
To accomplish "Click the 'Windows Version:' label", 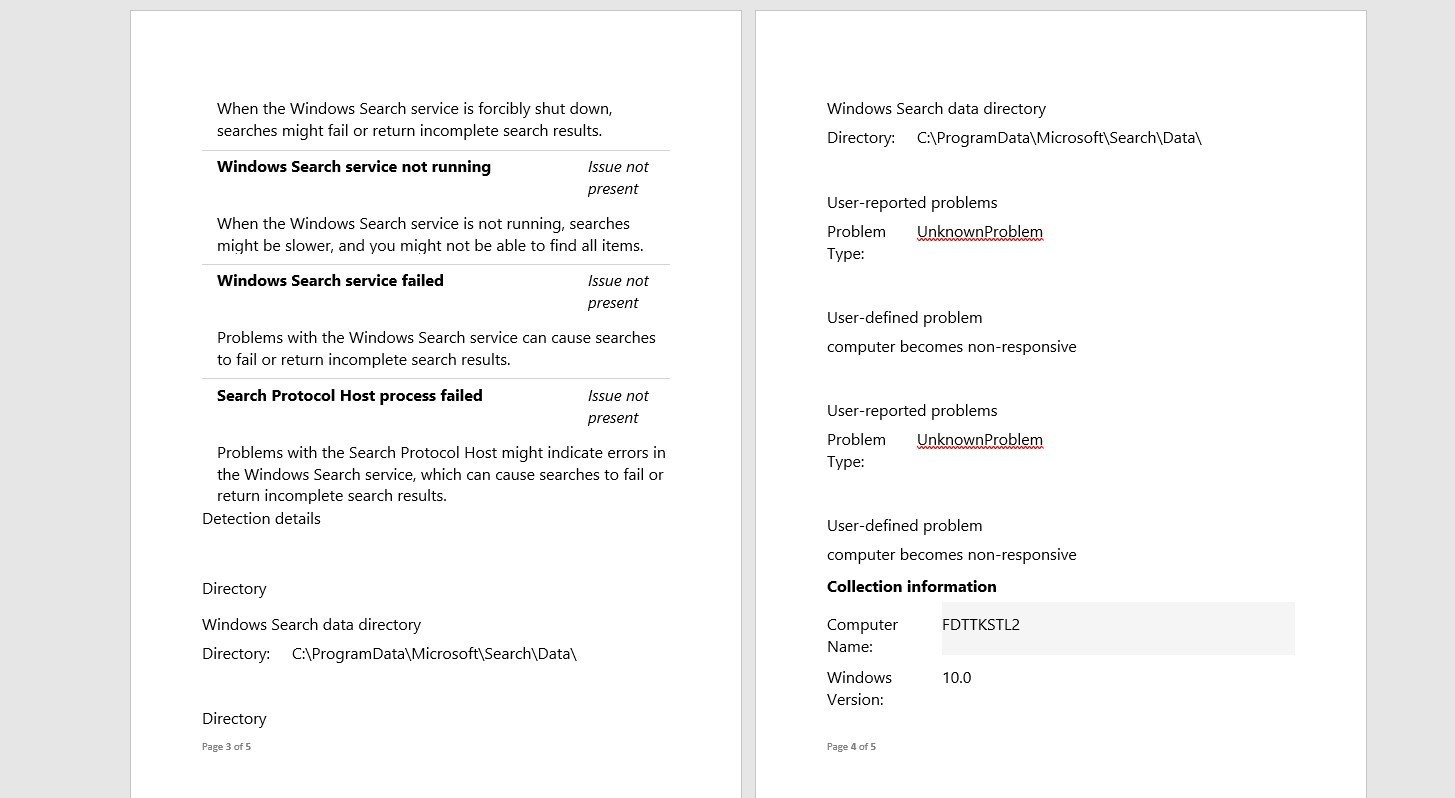I will click(859, 689).
